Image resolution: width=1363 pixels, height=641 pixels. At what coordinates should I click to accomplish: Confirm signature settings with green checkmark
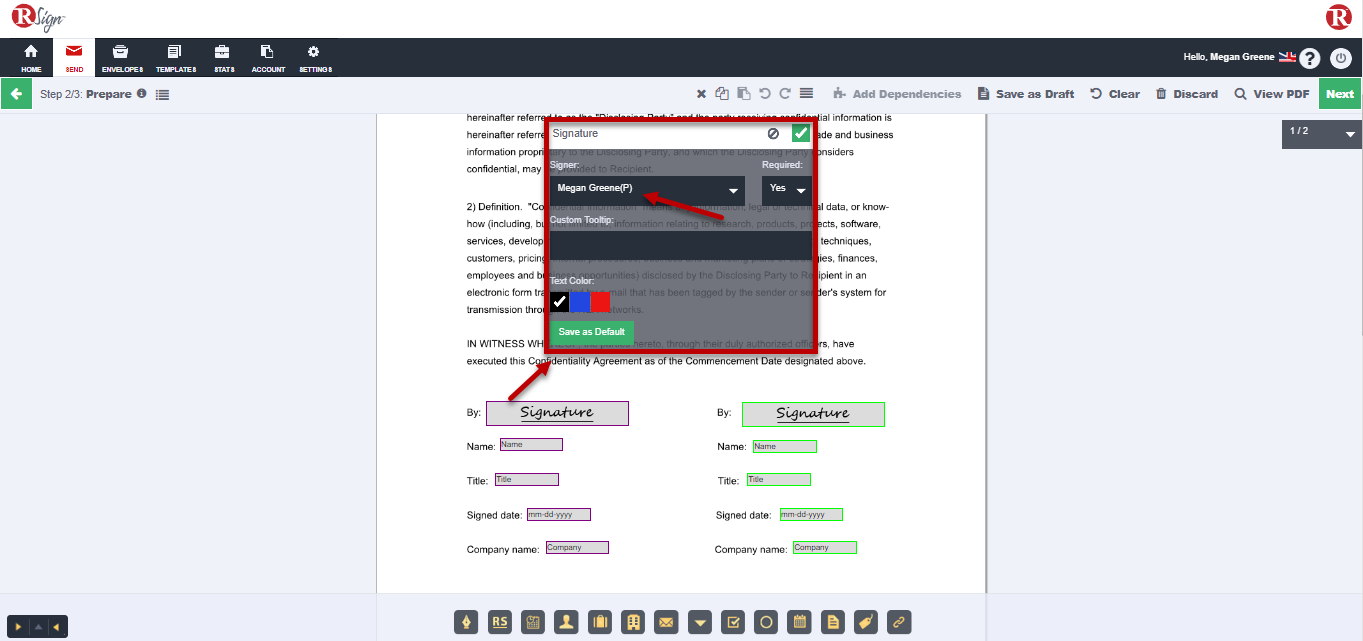click(801, 133)
